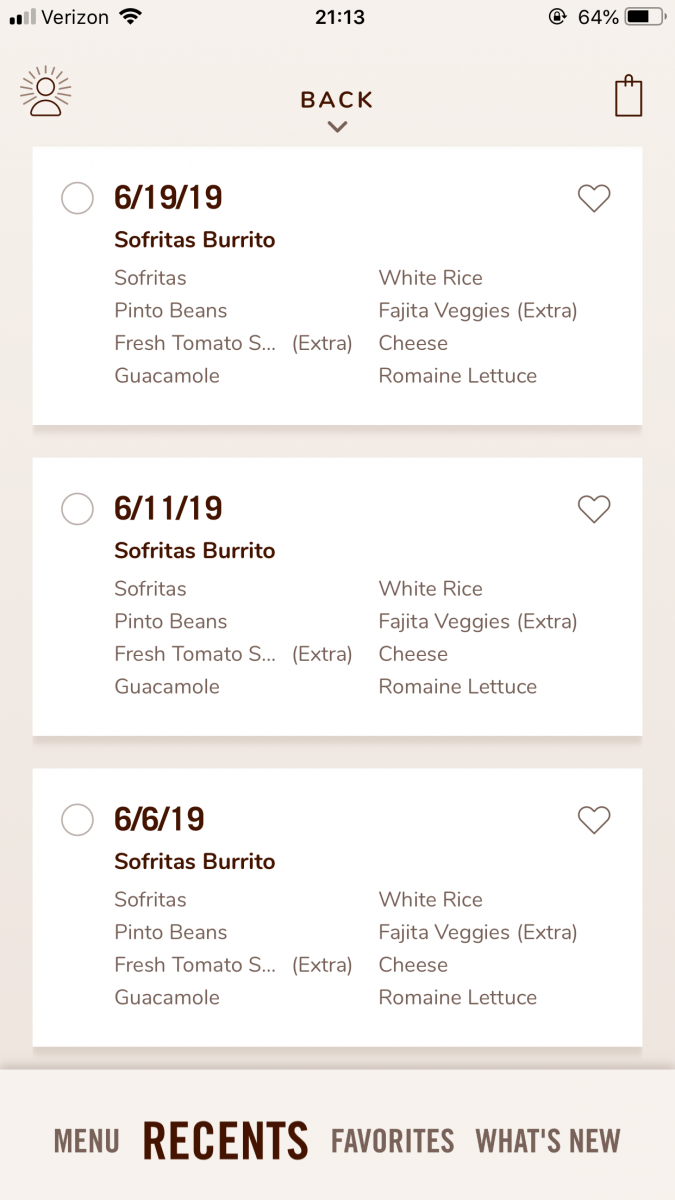Open the 6/19/19 Sofritas Burrito title

point(195,240)
